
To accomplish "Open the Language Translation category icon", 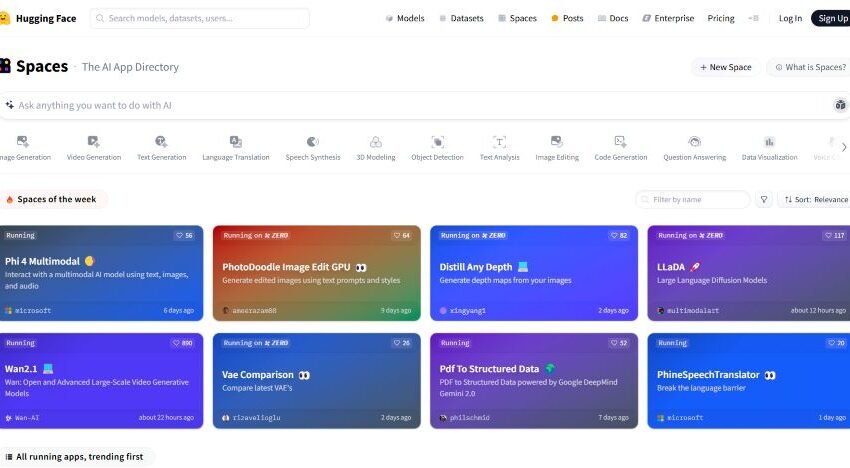I will click(236, 142).
